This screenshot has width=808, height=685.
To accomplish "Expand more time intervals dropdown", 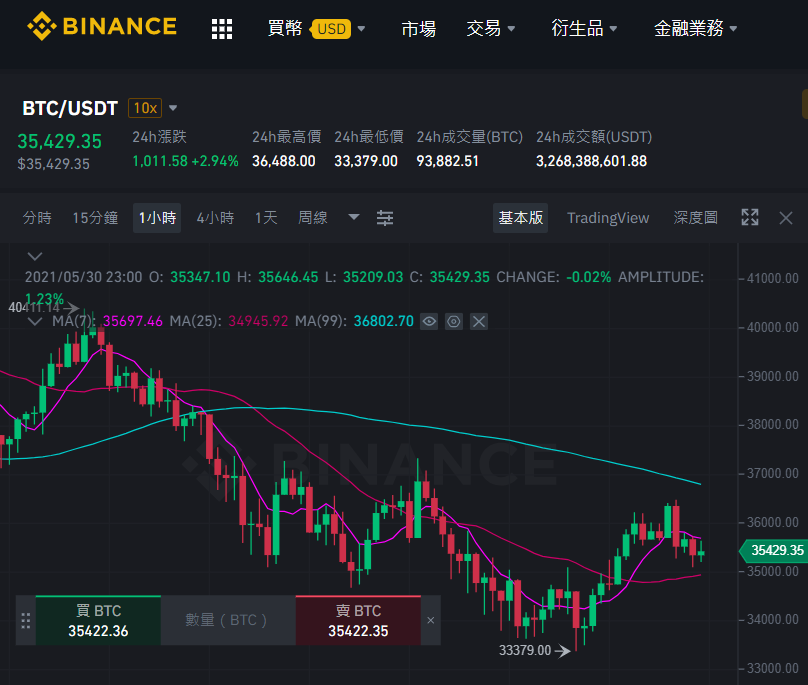I will [x=354, y=217].
